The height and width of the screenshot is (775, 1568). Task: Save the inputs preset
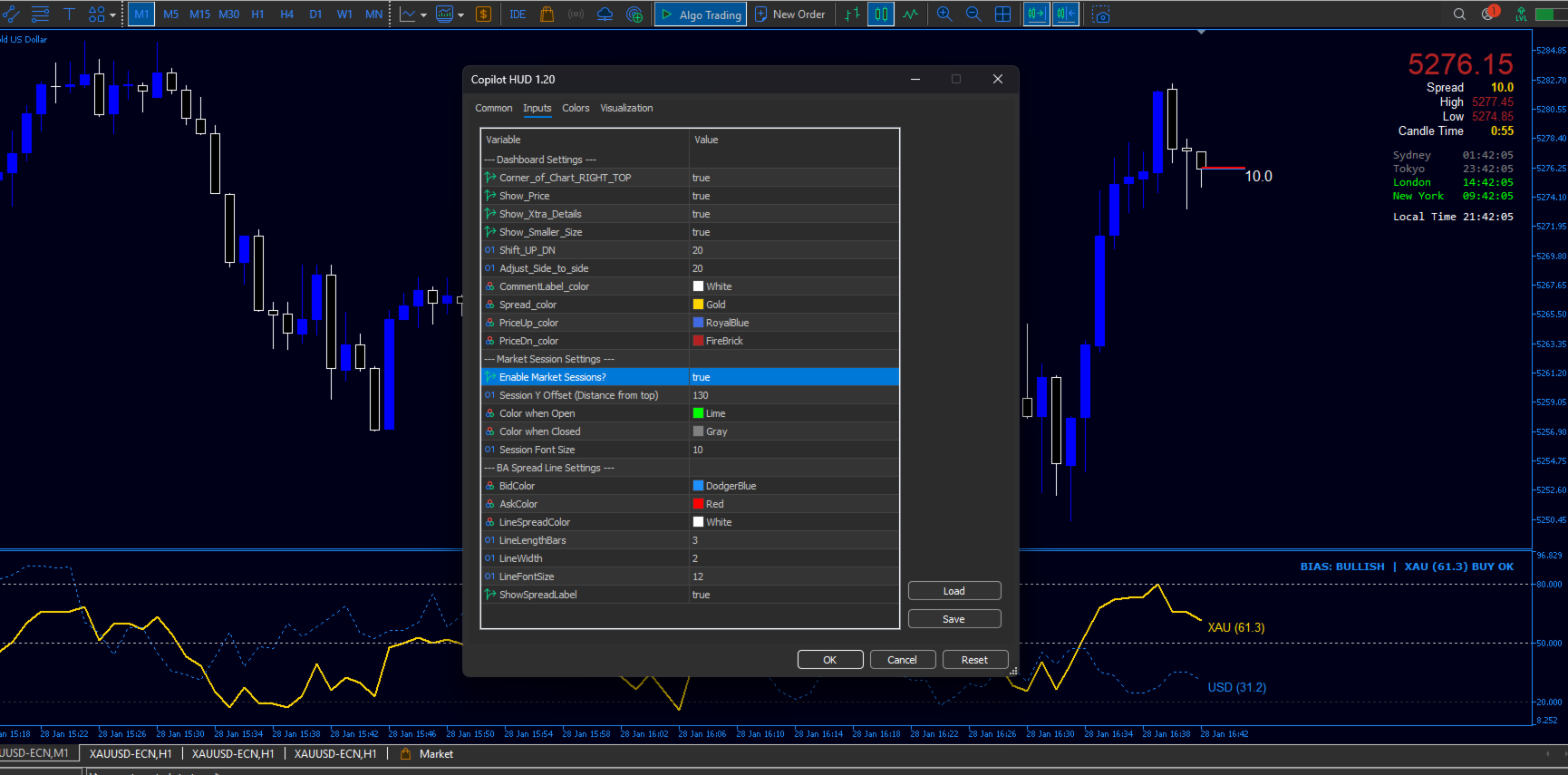954,619
